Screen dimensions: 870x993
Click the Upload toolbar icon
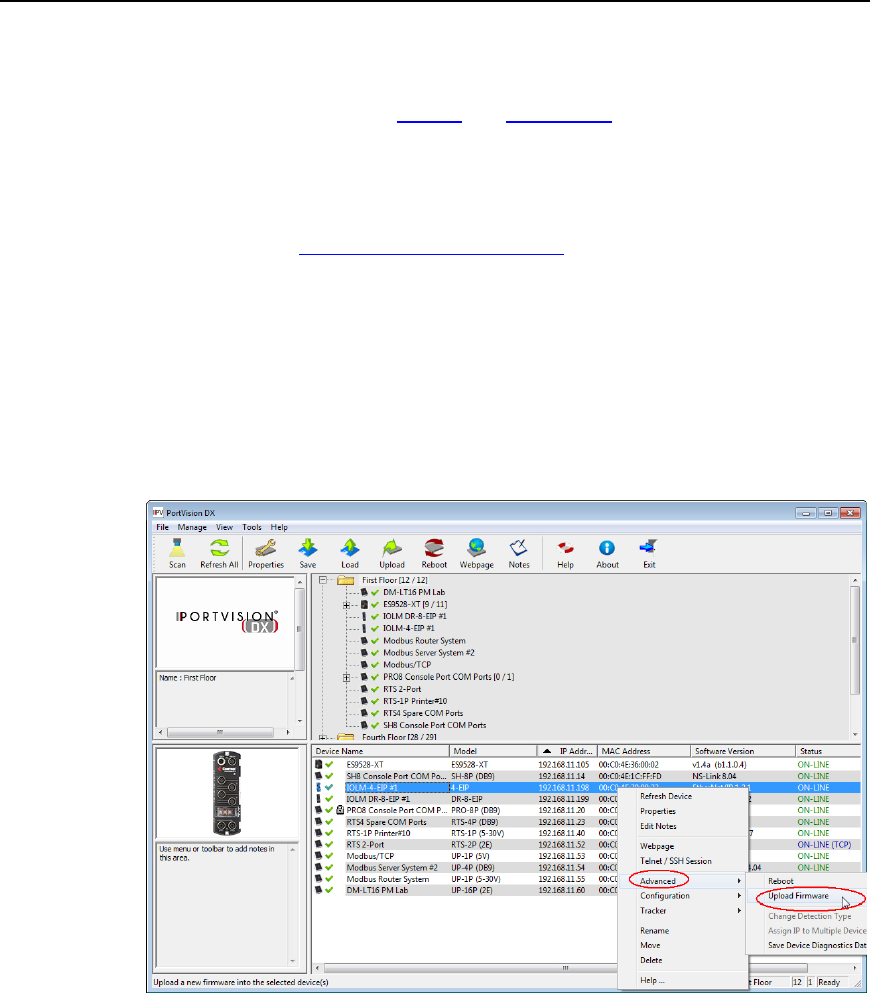tap(392, 553)
